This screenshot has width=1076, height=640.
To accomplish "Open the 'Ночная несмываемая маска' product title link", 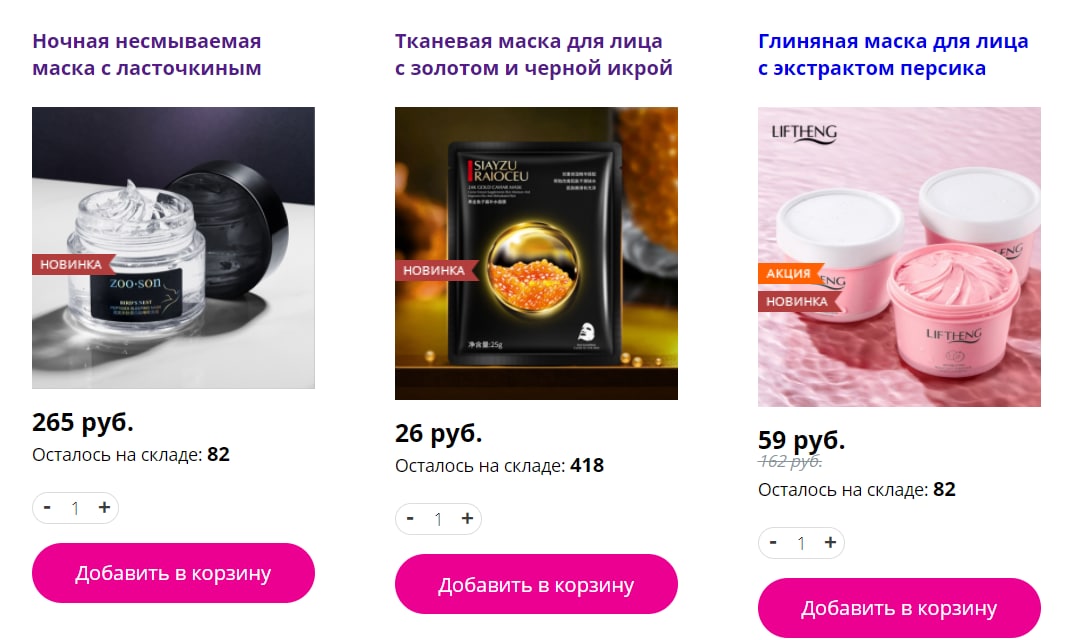I will tap(147, 54).
